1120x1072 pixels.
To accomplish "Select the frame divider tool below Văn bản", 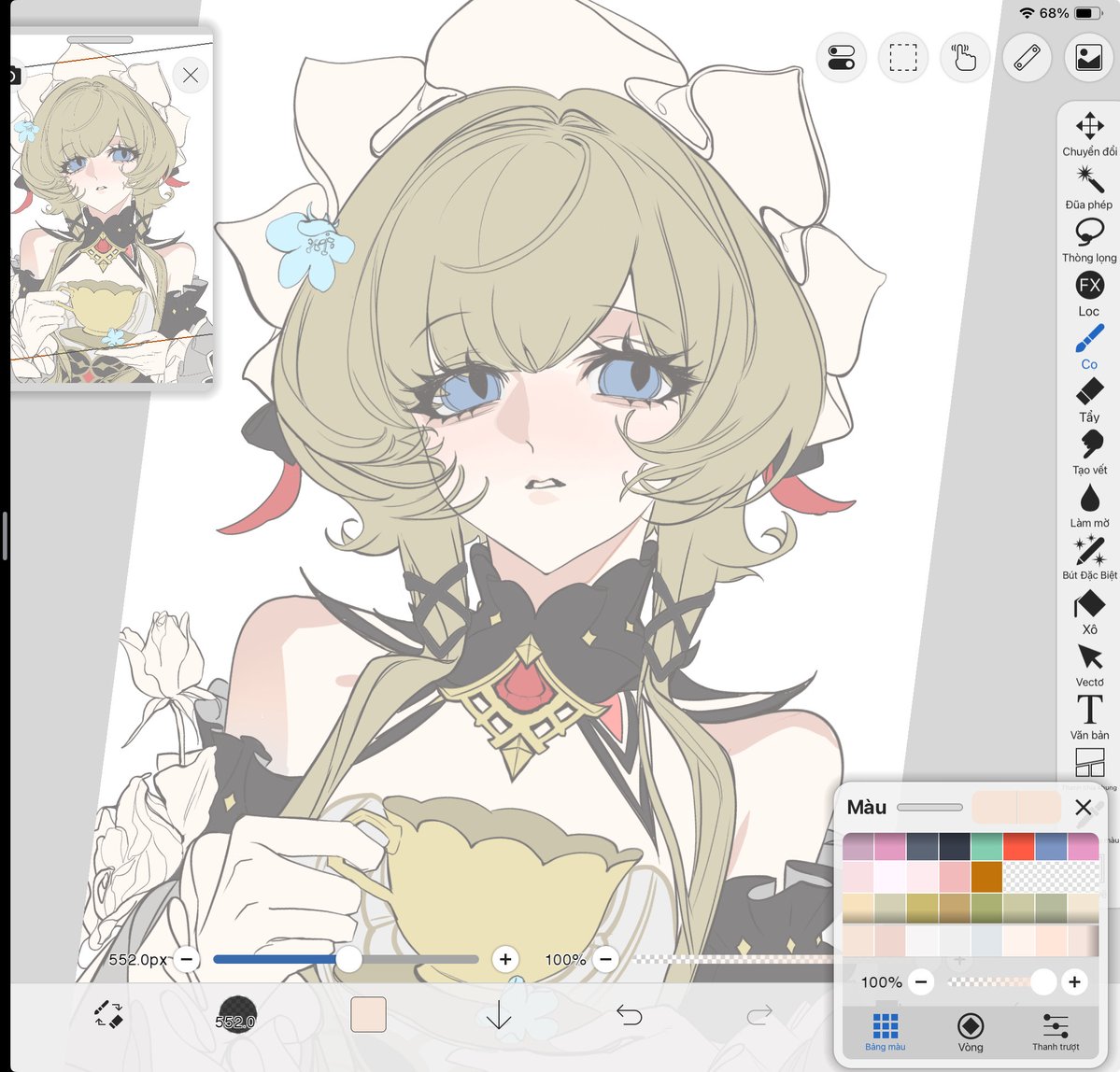I will 1089,762.
